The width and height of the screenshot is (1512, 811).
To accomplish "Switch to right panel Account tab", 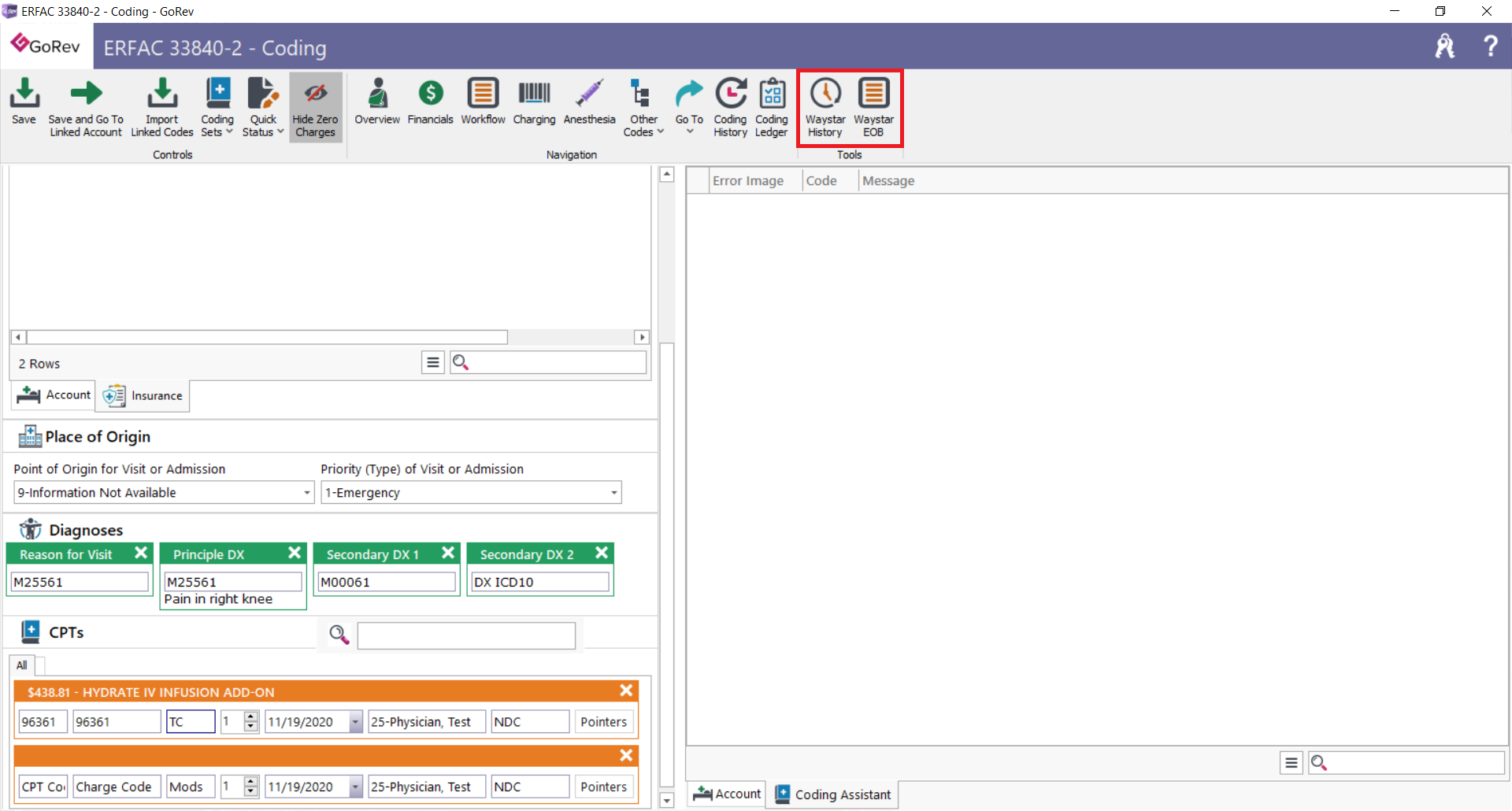I will point(727,794).
